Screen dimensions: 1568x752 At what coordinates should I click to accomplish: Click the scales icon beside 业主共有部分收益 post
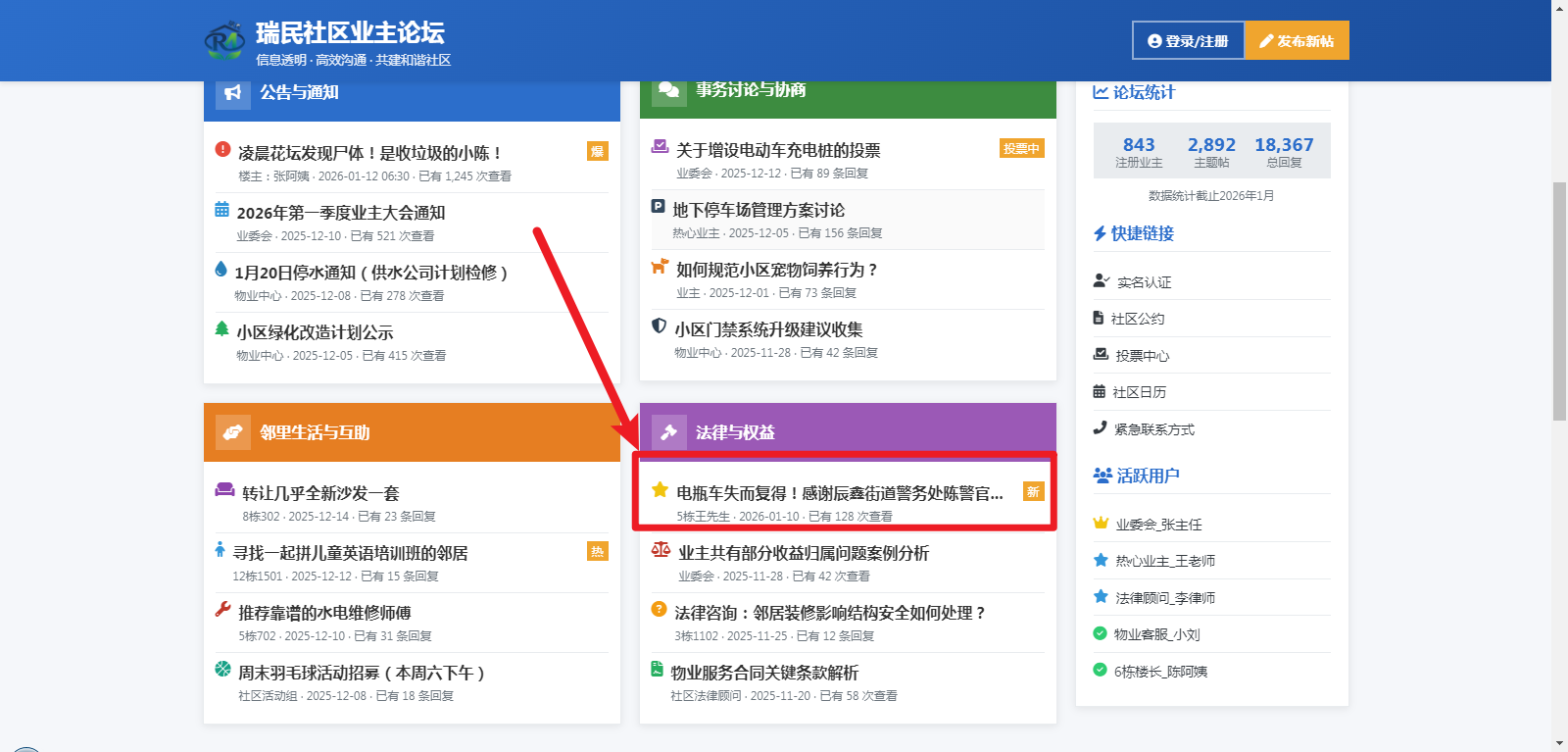click(661, 549)
